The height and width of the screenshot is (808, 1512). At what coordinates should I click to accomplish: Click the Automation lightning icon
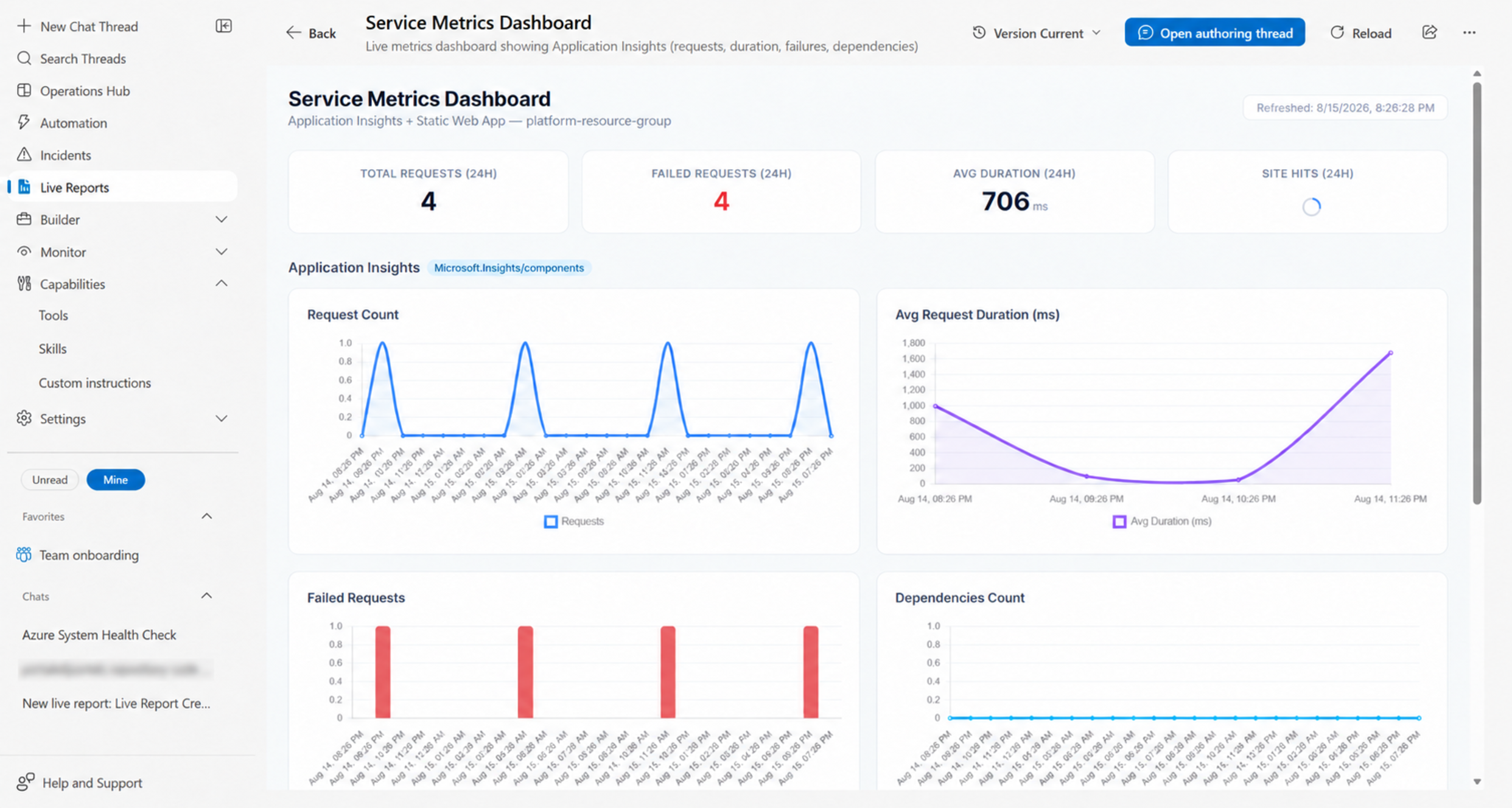(x=24, y=122)
